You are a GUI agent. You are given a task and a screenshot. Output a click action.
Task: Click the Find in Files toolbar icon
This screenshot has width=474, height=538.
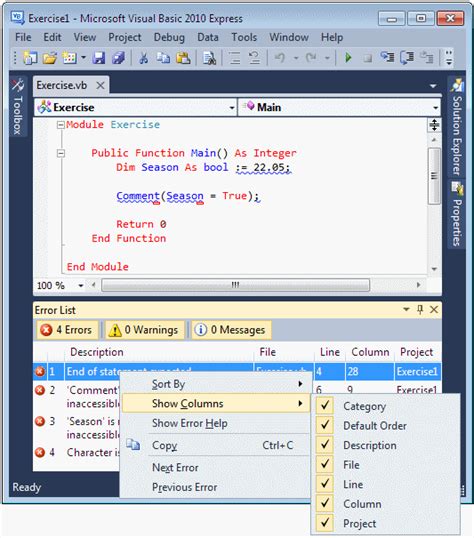pyautogui.click(x=209, y=58)
